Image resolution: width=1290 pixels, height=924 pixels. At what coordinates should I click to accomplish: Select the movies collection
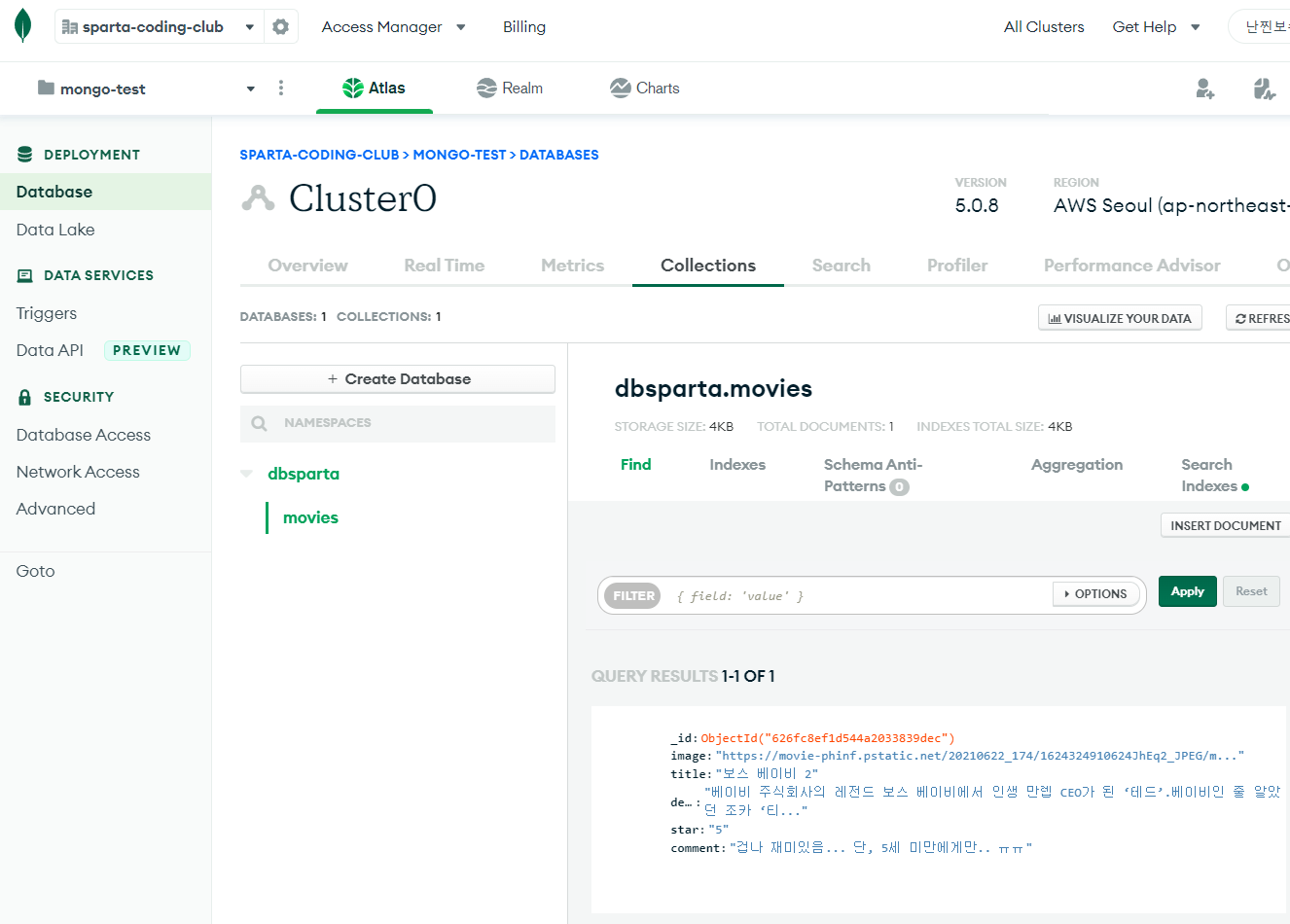click(310, 517)
